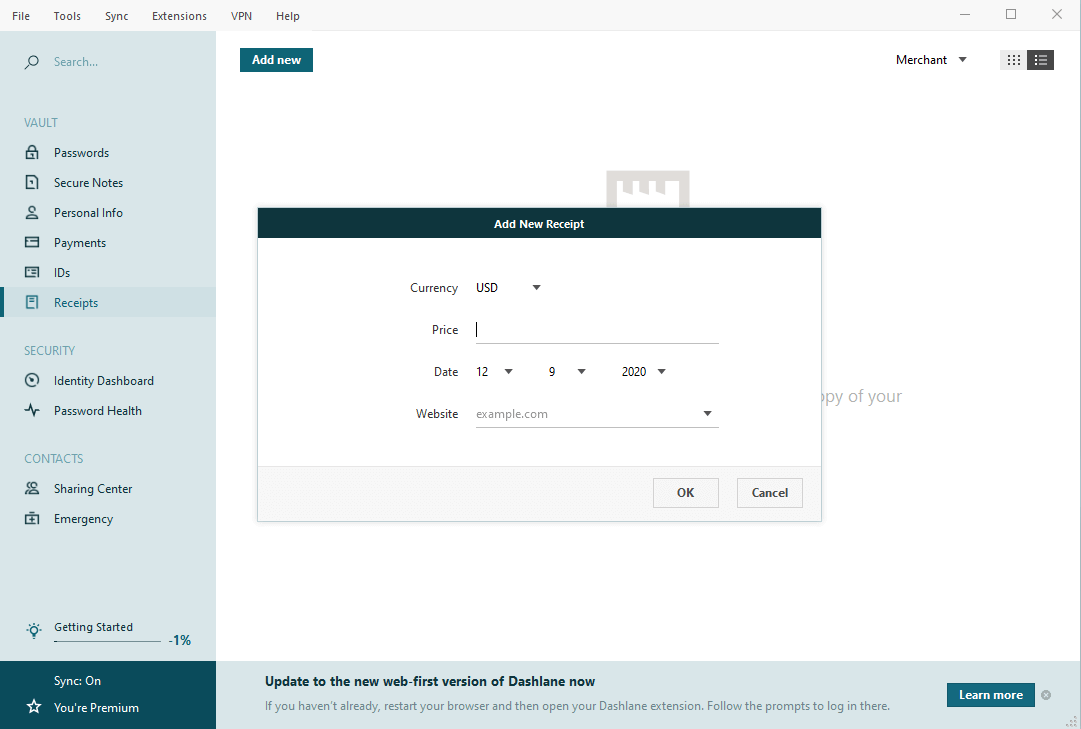Open the Extensions menu
The height and width of the screenshot is (729, 1081).
click(x=179, y=16)
